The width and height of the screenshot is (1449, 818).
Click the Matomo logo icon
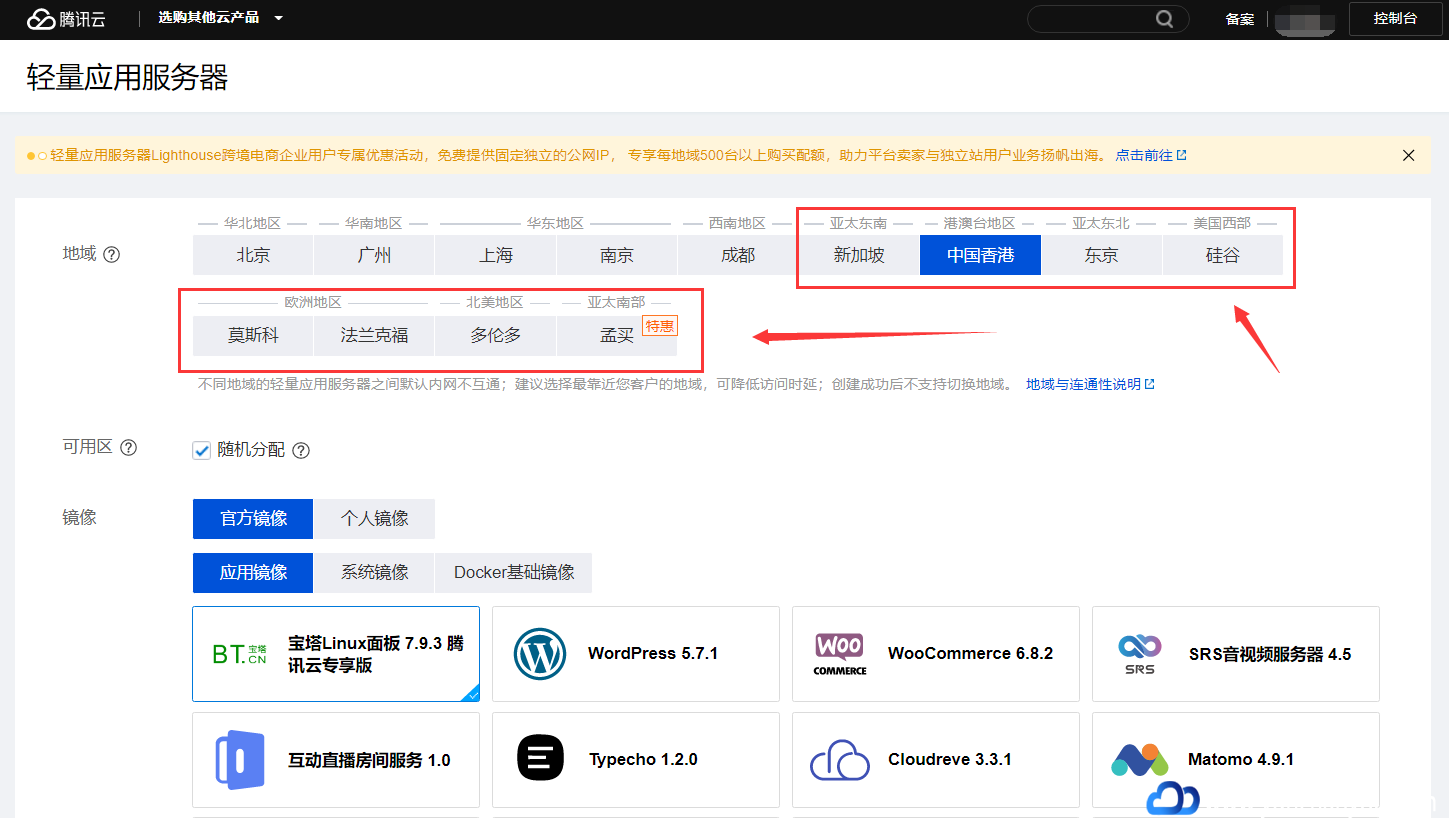click(x=1140, y=759)
